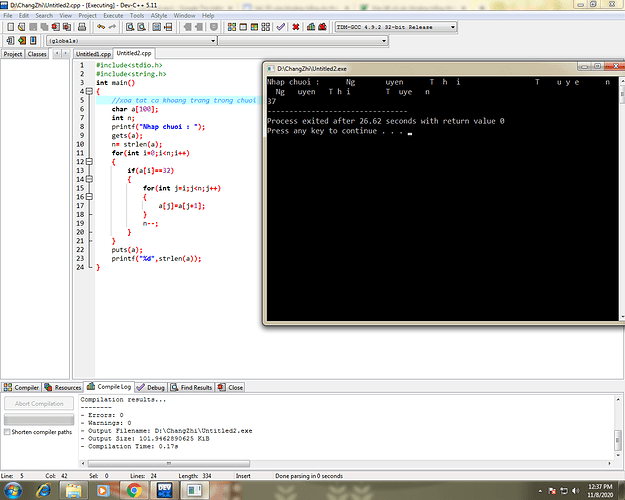This screenshot has height=500, width=625.
Task: Open the TDM-GCC compiler set dropdown
Action: tap(452, 27)
